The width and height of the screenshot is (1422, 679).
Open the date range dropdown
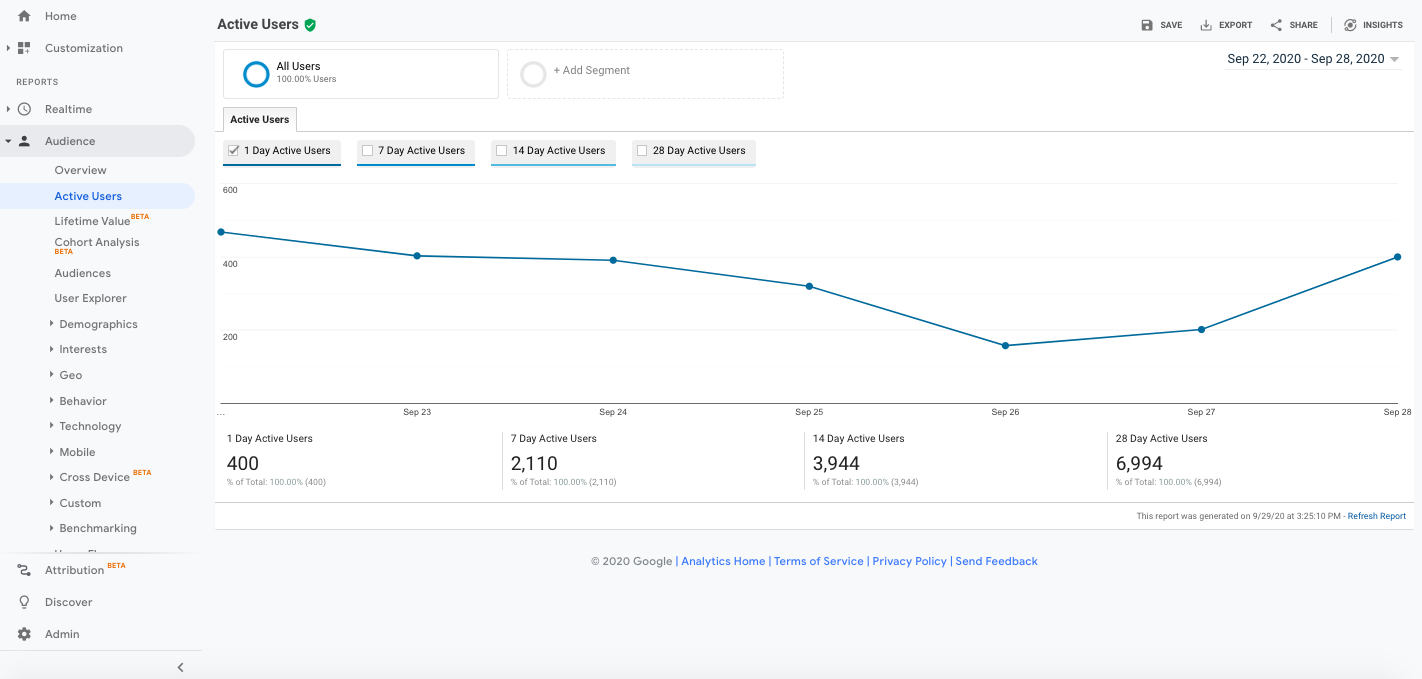tap(1312, 59)
